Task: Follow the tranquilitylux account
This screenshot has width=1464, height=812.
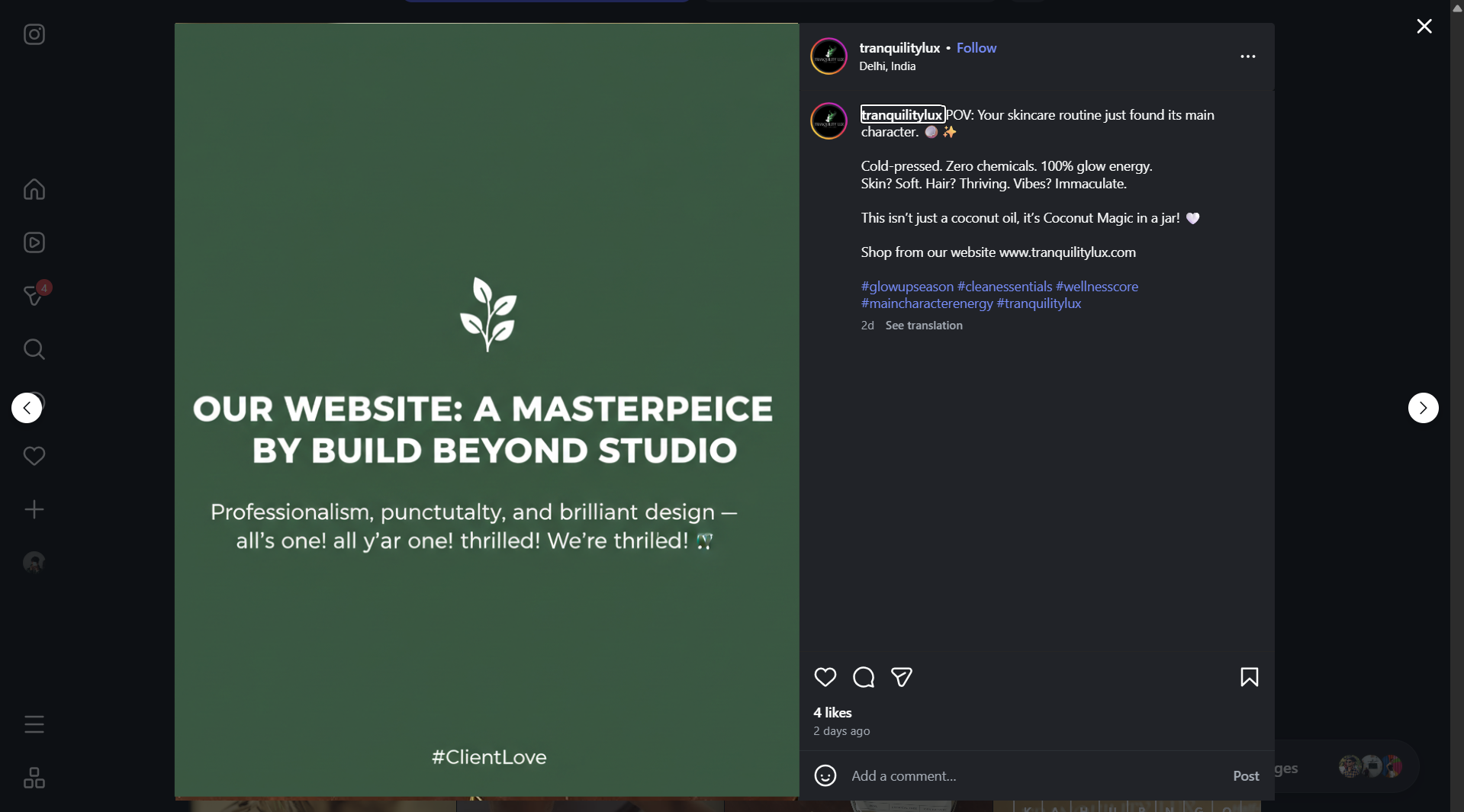Action: [x=976, y=47]
